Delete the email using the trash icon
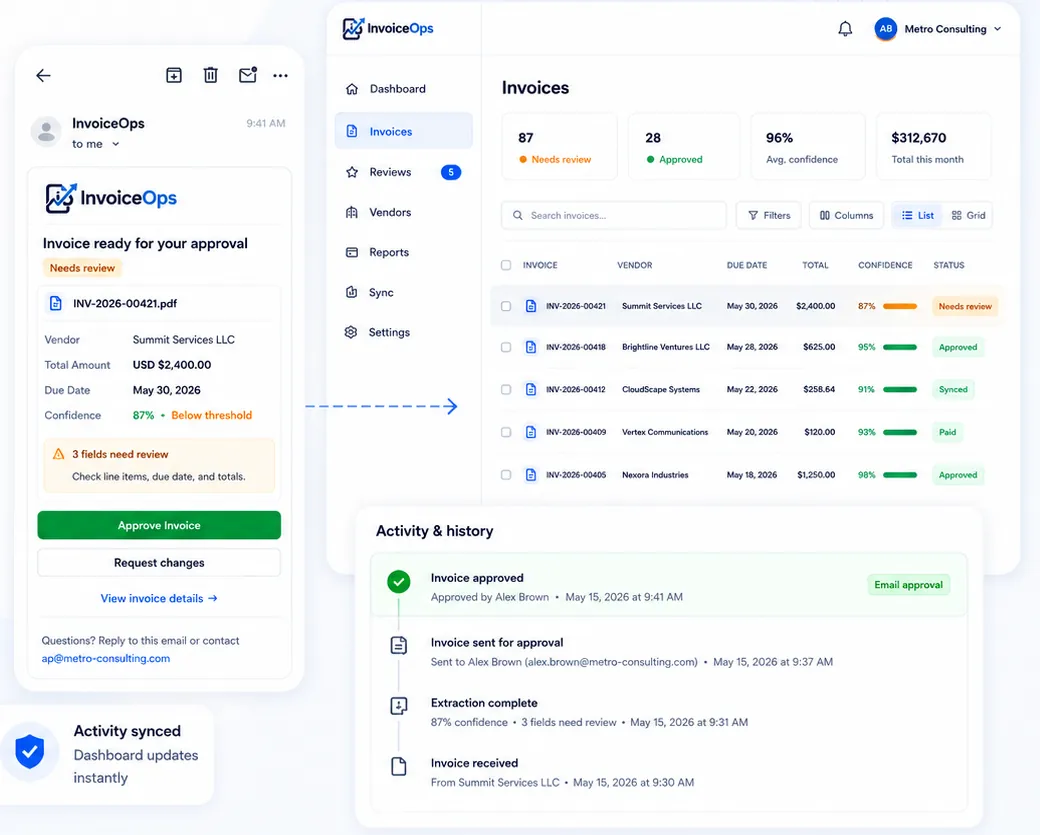The height and width of the screenshot is (835, 1040). (210, 75)
